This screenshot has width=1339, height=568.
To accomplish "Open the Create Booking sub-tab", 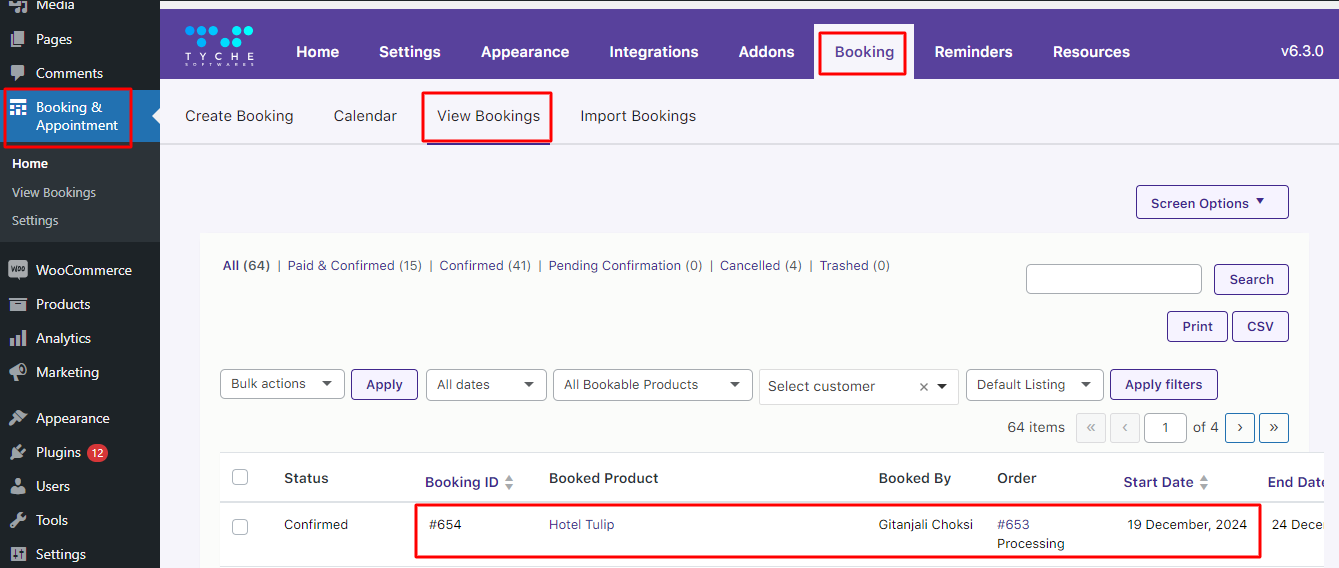I will click(239, 116).
